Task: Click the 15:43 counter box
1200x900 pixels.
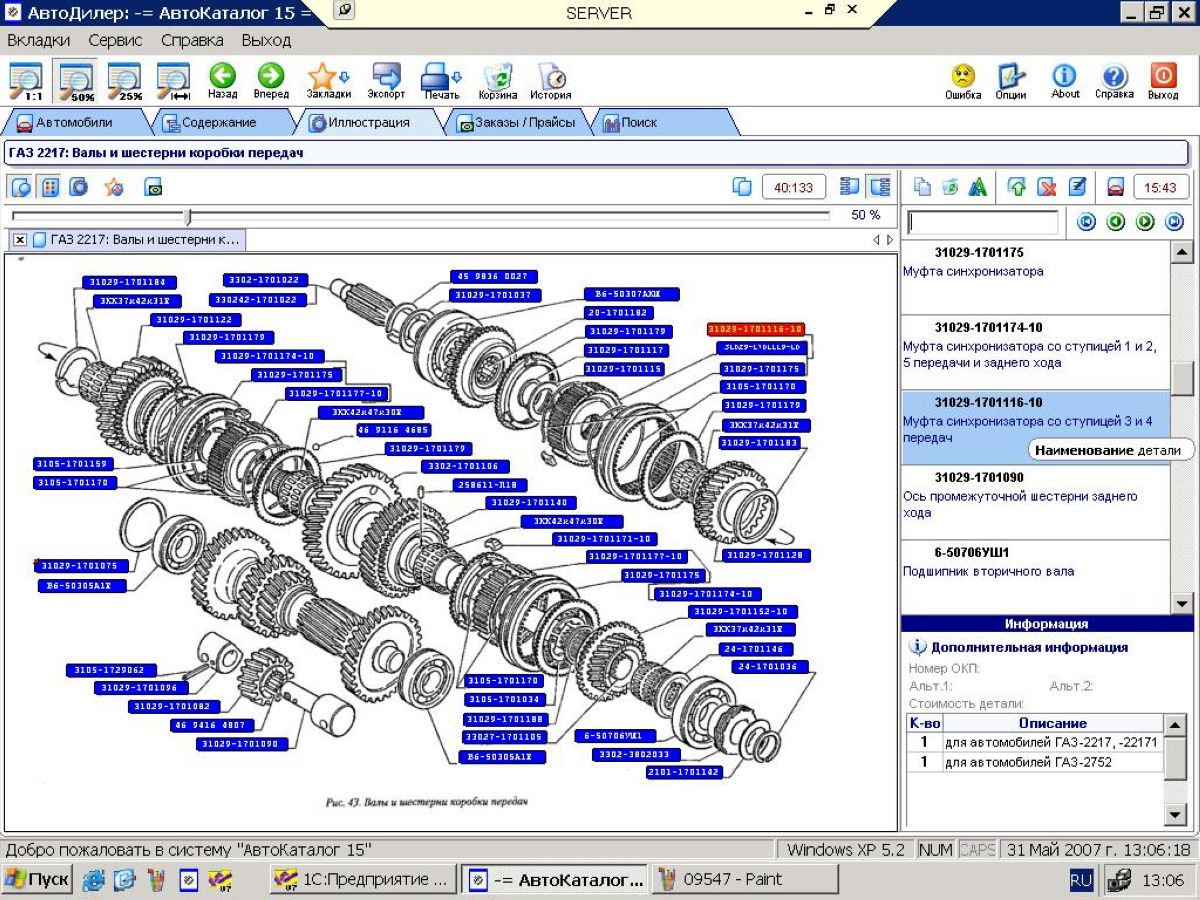Action: click(1161, 186)
